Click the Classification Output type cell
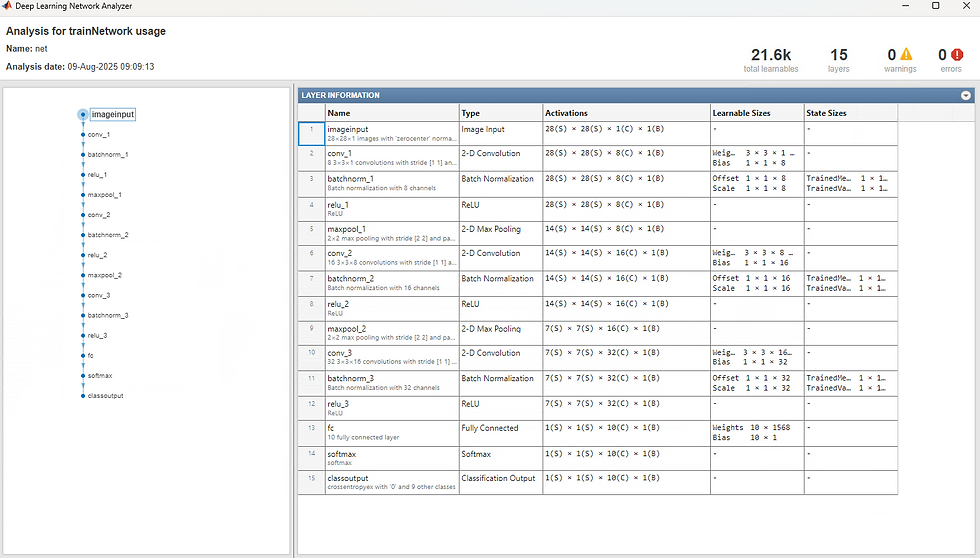 [x=501, y=482]
